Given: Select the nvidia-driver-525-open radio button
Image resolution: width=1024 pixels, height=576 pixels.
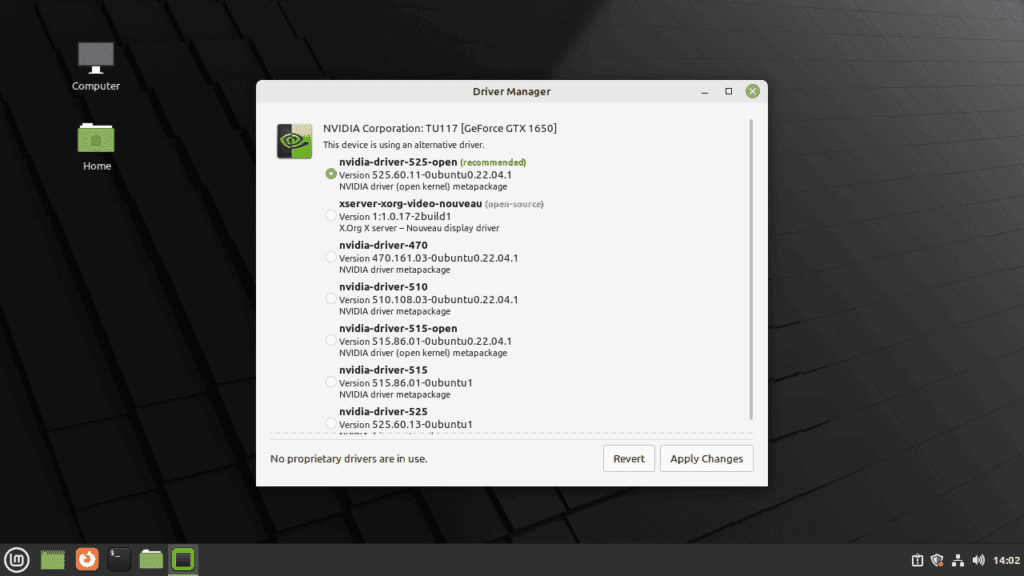Looking at the screenshot, I should (331, 174).
